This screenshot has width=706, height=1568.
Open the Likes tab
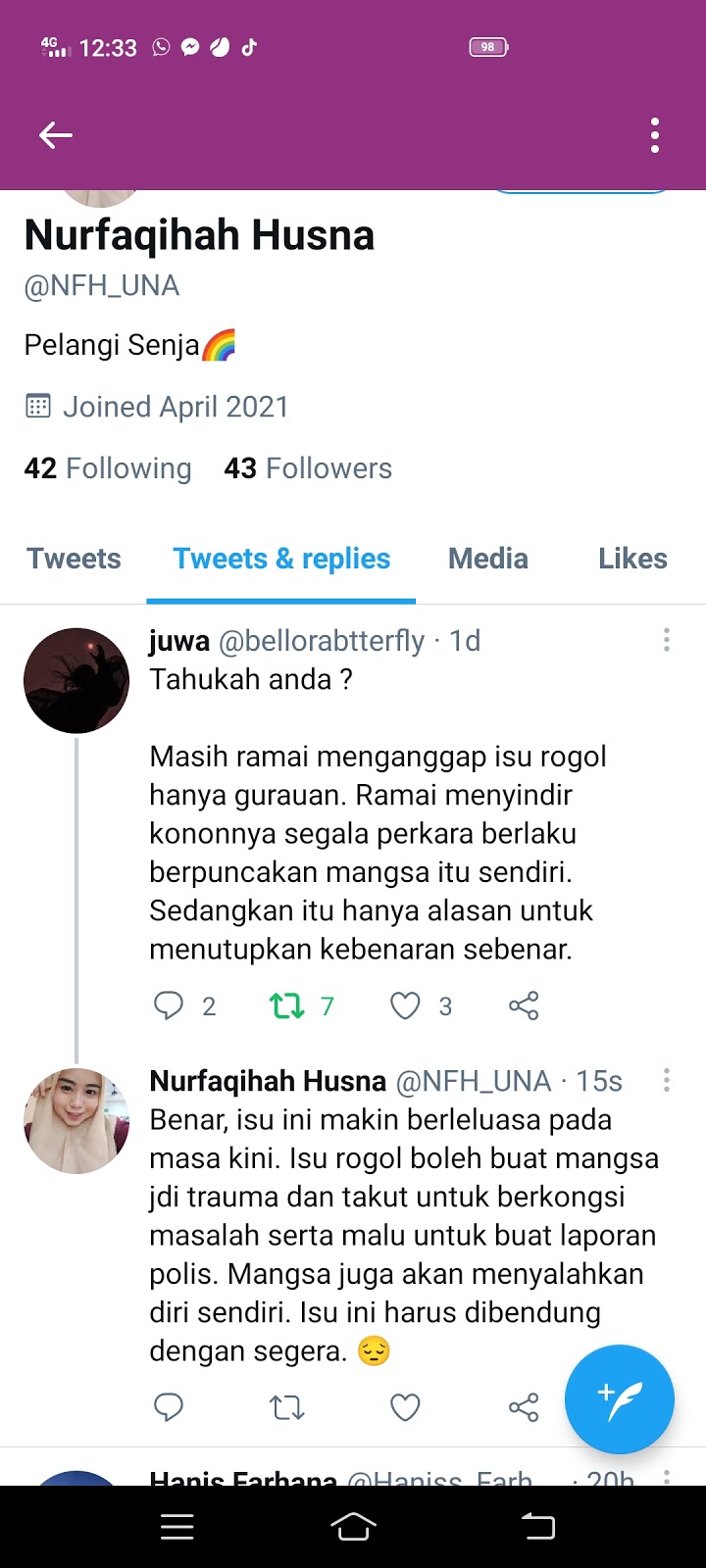click(632, 559)
